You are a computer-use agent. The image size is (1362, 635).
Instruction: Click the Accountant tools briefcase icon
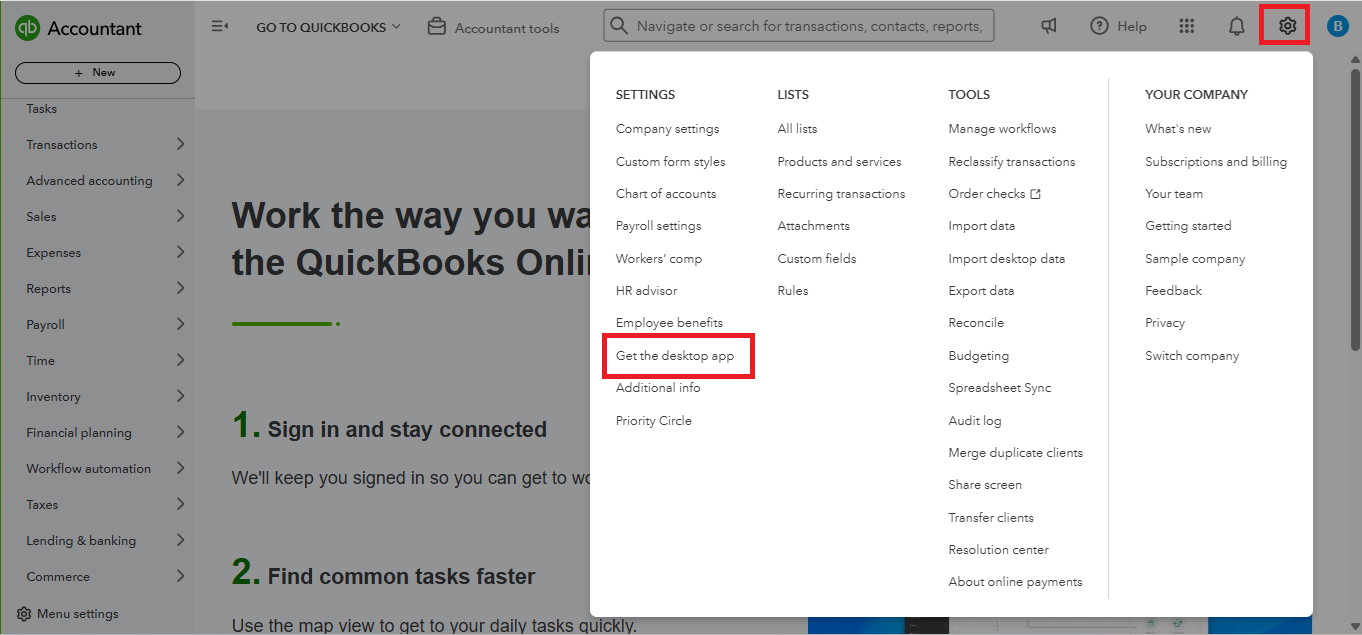click(436, 27)
